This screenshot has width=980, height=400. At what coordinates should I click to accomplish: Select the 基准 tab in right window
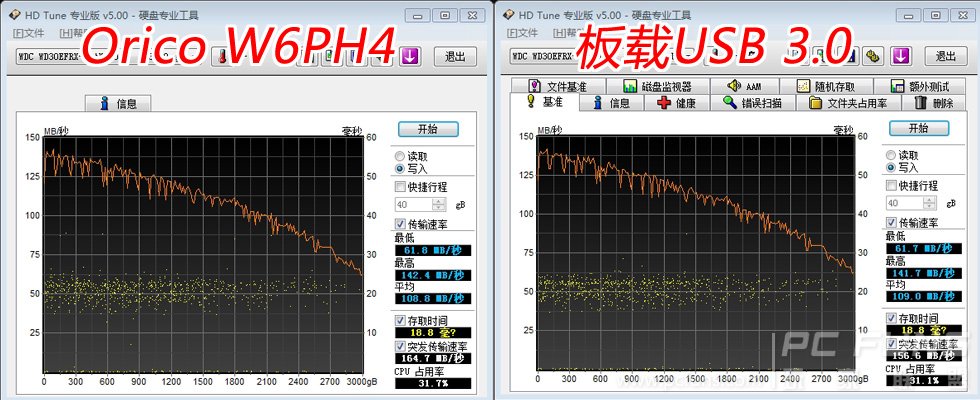545,102
